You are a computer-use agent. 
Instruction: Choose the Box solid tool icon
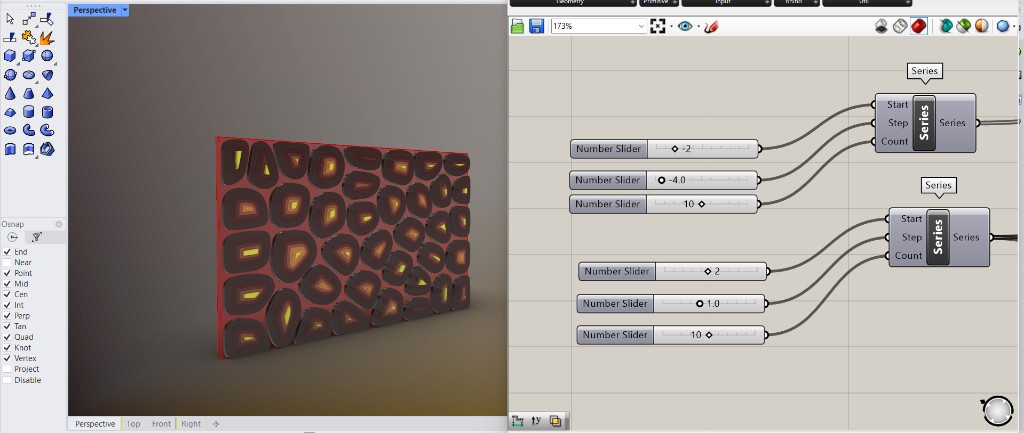[x=10, y=56]
